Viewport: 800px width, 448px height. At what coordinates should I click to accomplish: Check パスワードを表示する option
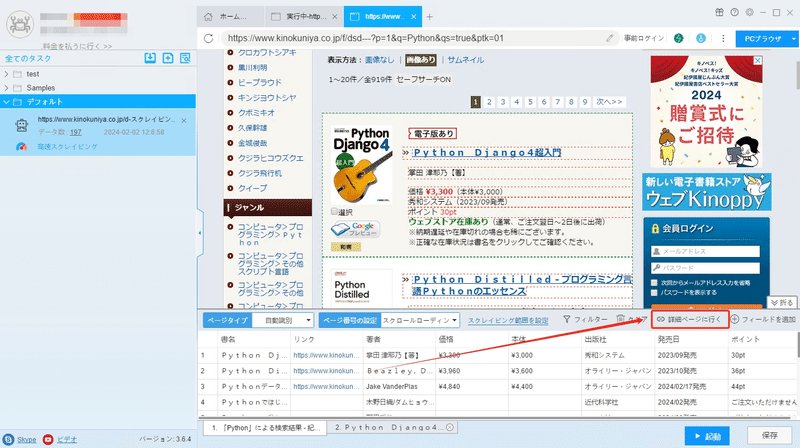654,293
